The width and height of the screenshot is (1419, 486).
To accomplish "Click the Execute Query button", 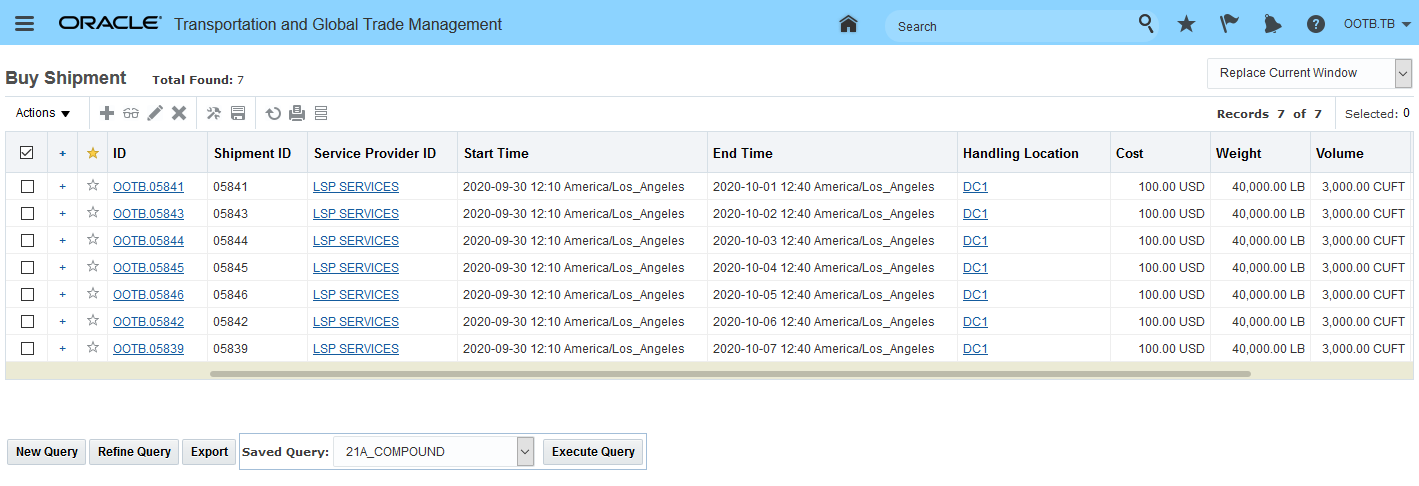I will pyautogui.click(x=593, y=452).
